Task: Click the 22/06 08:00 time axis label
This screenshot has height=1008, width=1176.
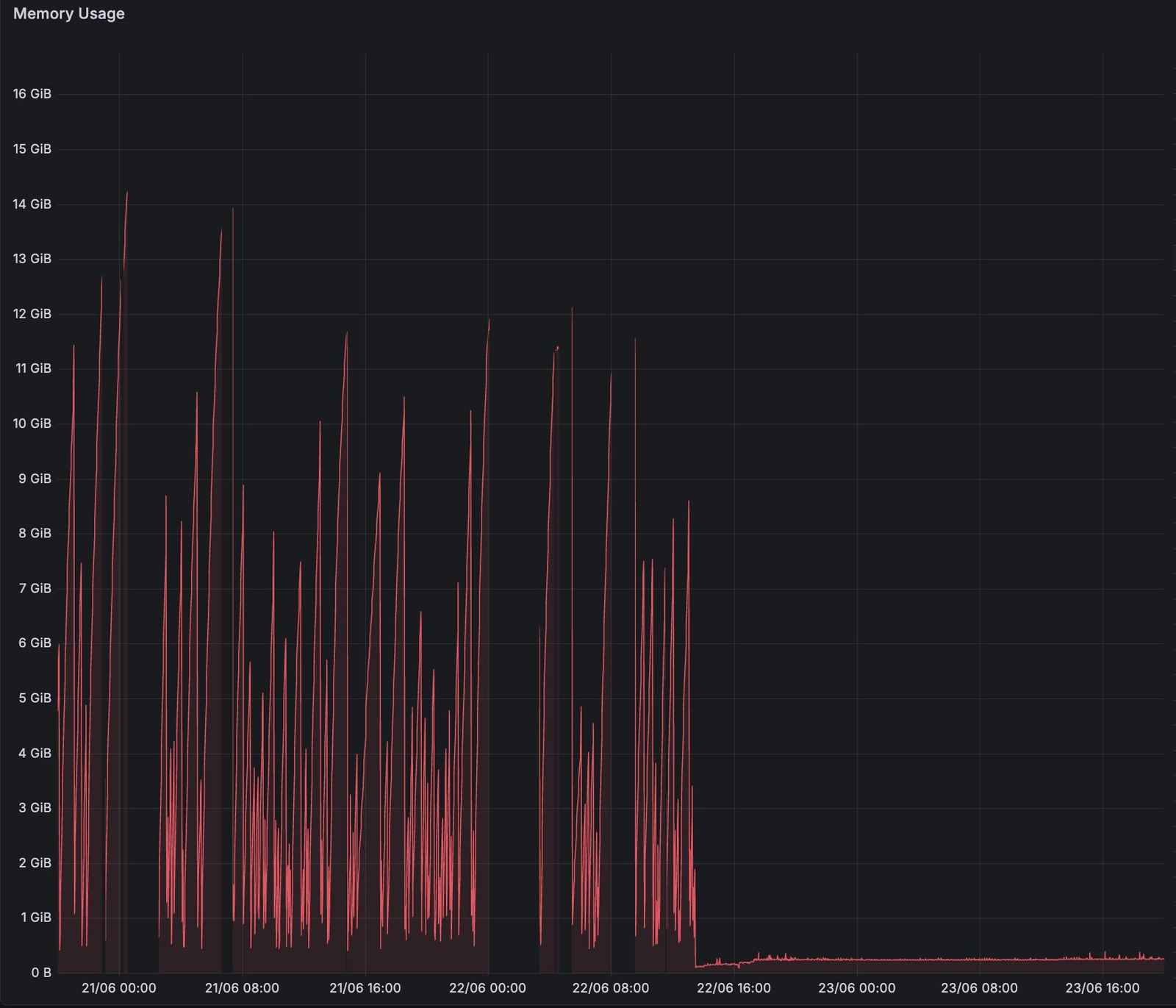Action: [x=610, y=987]
